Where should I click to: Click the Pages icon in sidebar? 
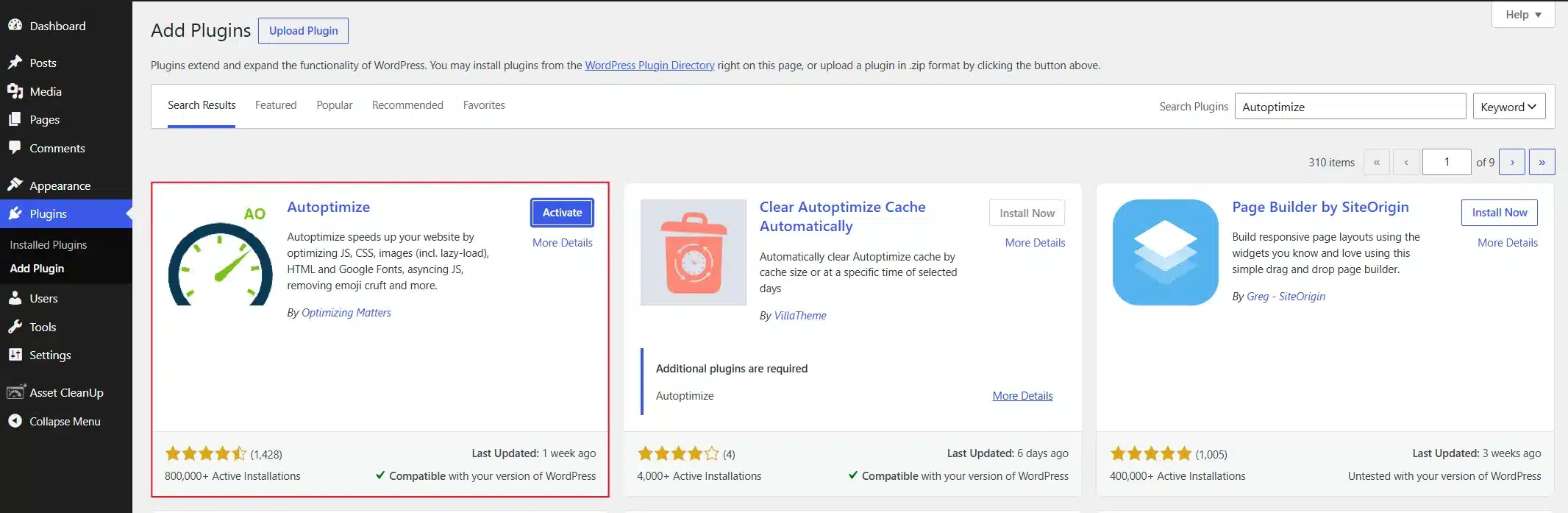15,119
